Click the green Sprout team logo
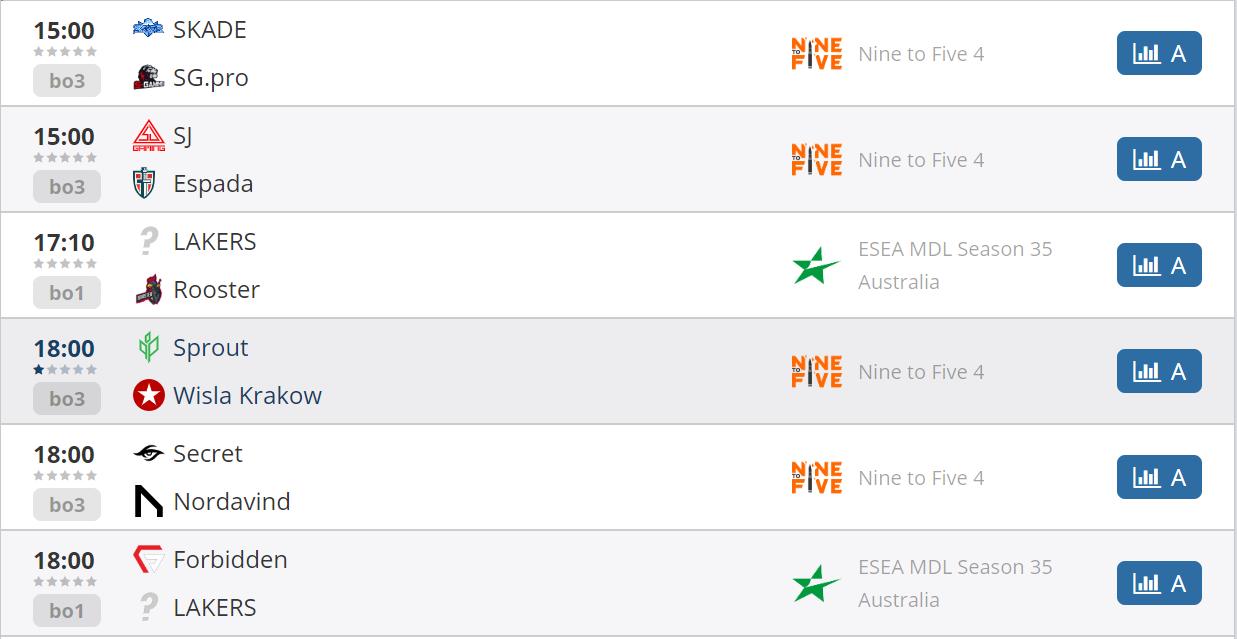Viewport: 1237px width, 639px height. (148, 348)
